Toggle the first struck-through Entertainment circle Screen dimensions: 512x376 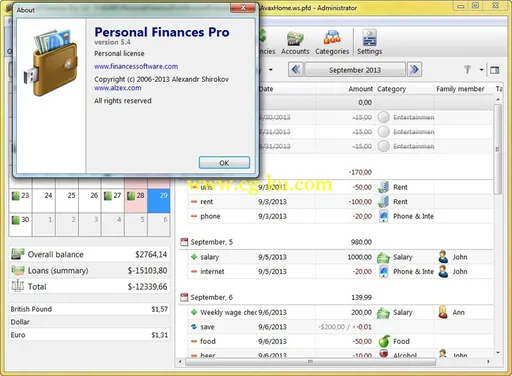[384, 117]
